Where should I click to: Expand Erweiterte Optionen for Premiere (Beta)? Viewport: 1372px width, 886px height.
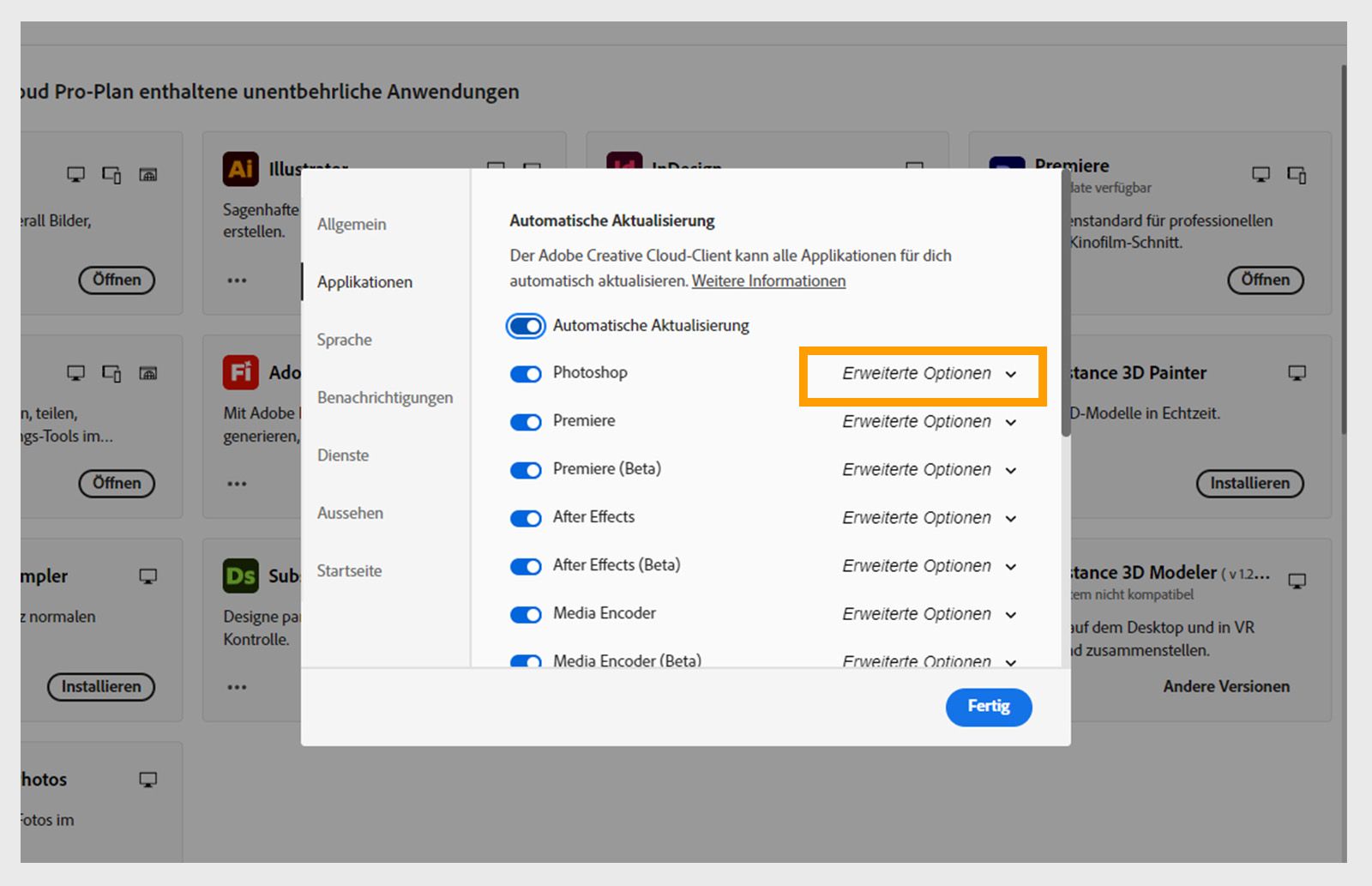tap(930, 470)
